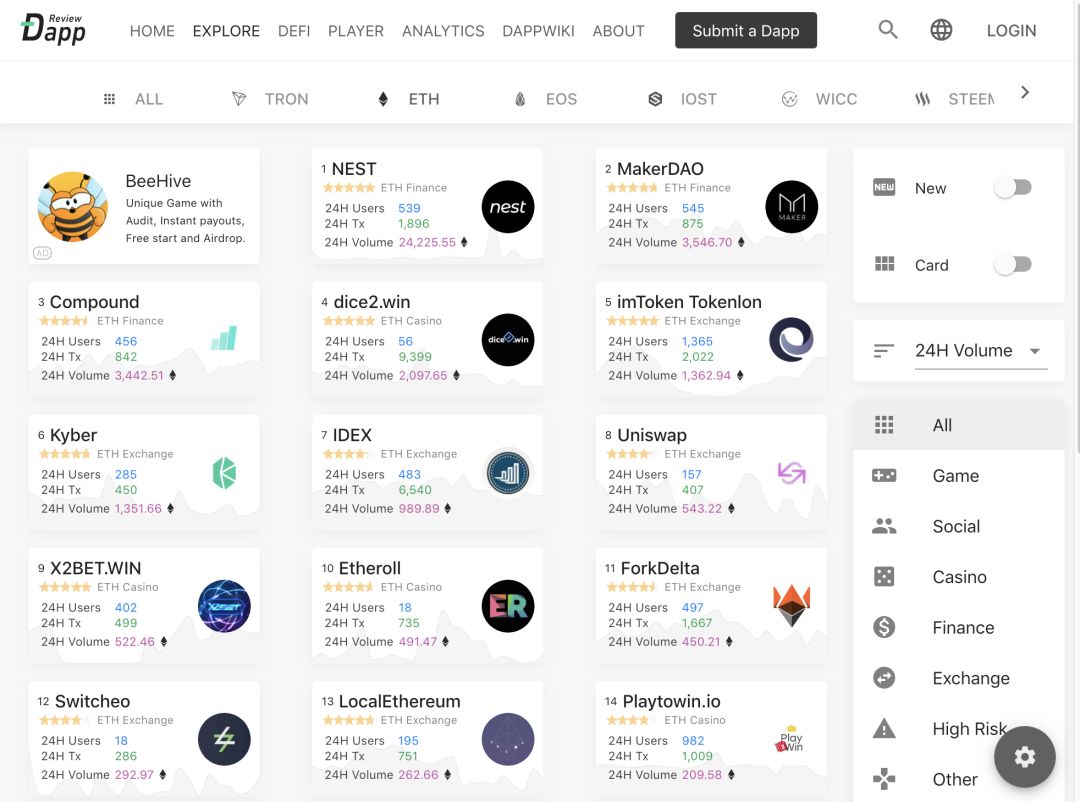Open PLAYER in navigation

(356, 31)
